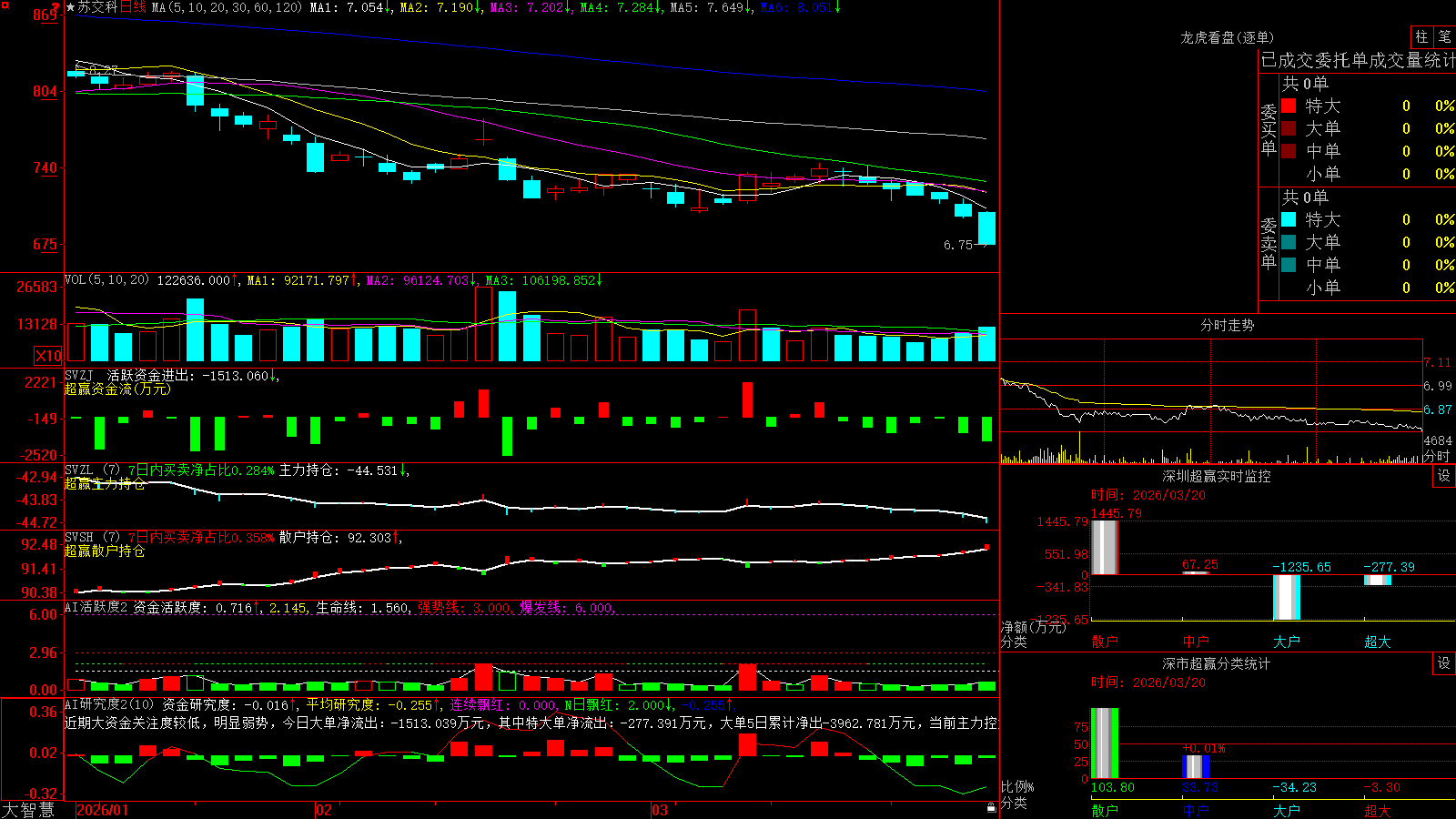Select the SVZL (7) indicator label

click(x=93, y=470)
